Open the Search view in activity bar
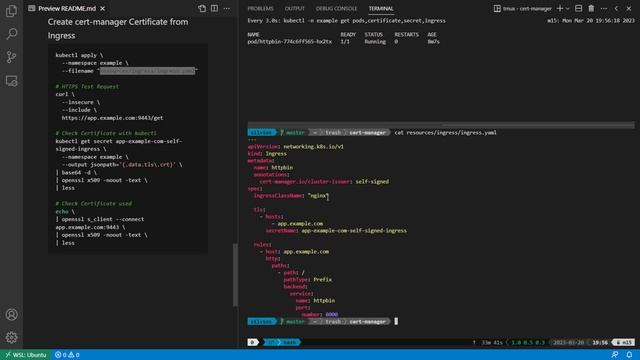This screenshot has height=360, width=640. 11,34
